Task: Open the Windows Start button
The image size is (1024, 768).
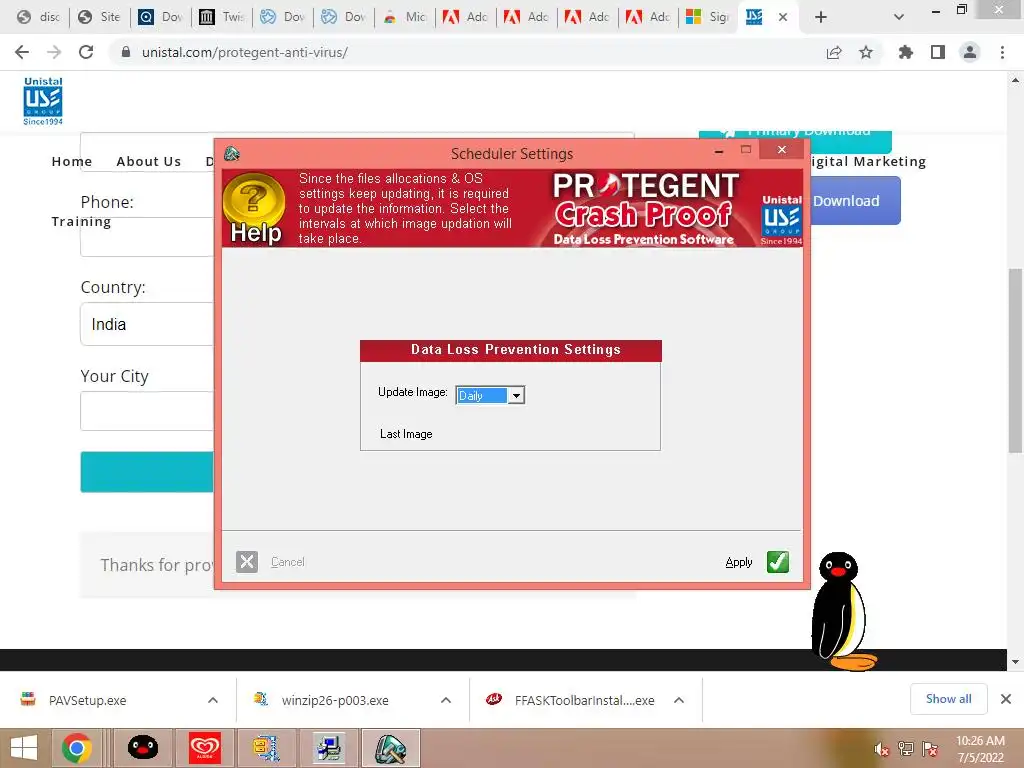Action: click(24, 748)
